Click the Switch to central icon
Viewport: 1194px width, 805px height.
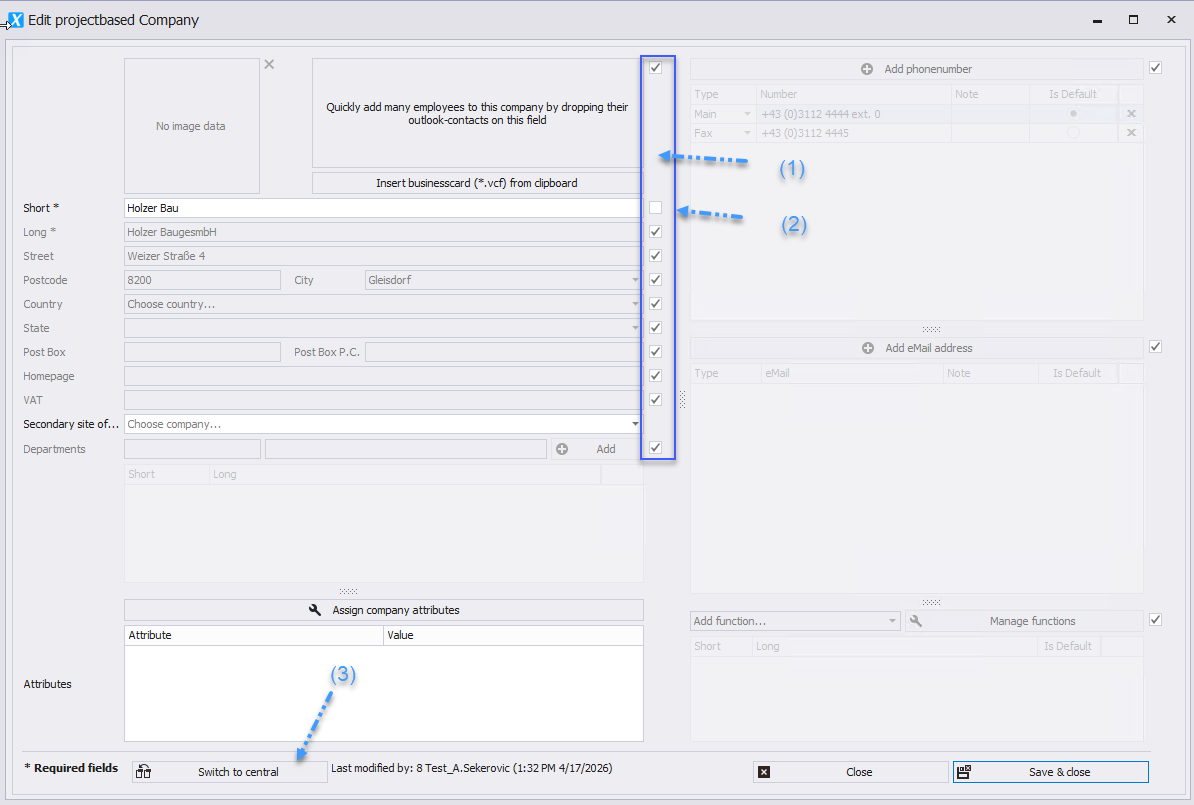pyautogui.click(x=143, y=772)
